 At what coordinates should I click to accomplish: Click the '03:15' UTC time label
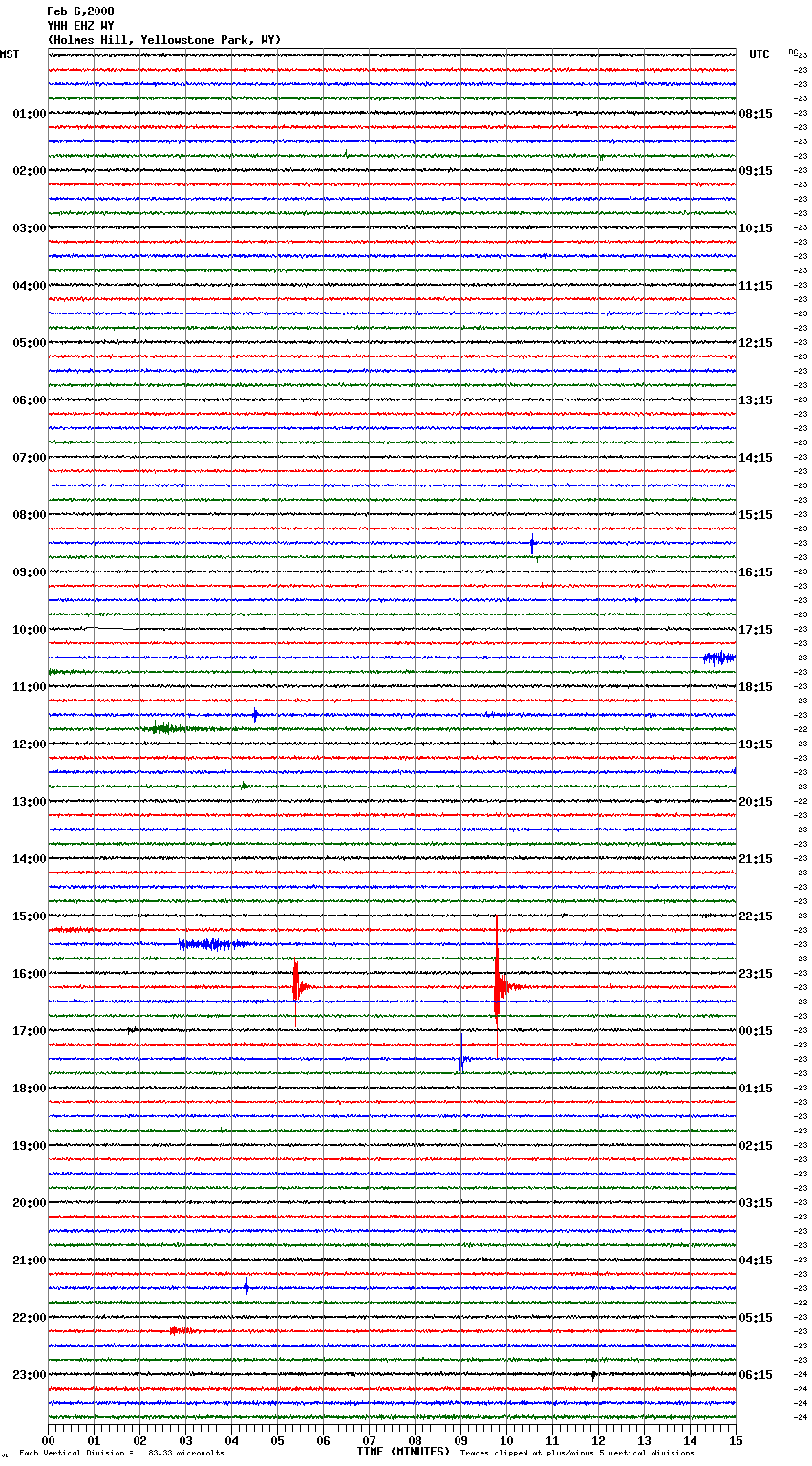[756, 1203]
